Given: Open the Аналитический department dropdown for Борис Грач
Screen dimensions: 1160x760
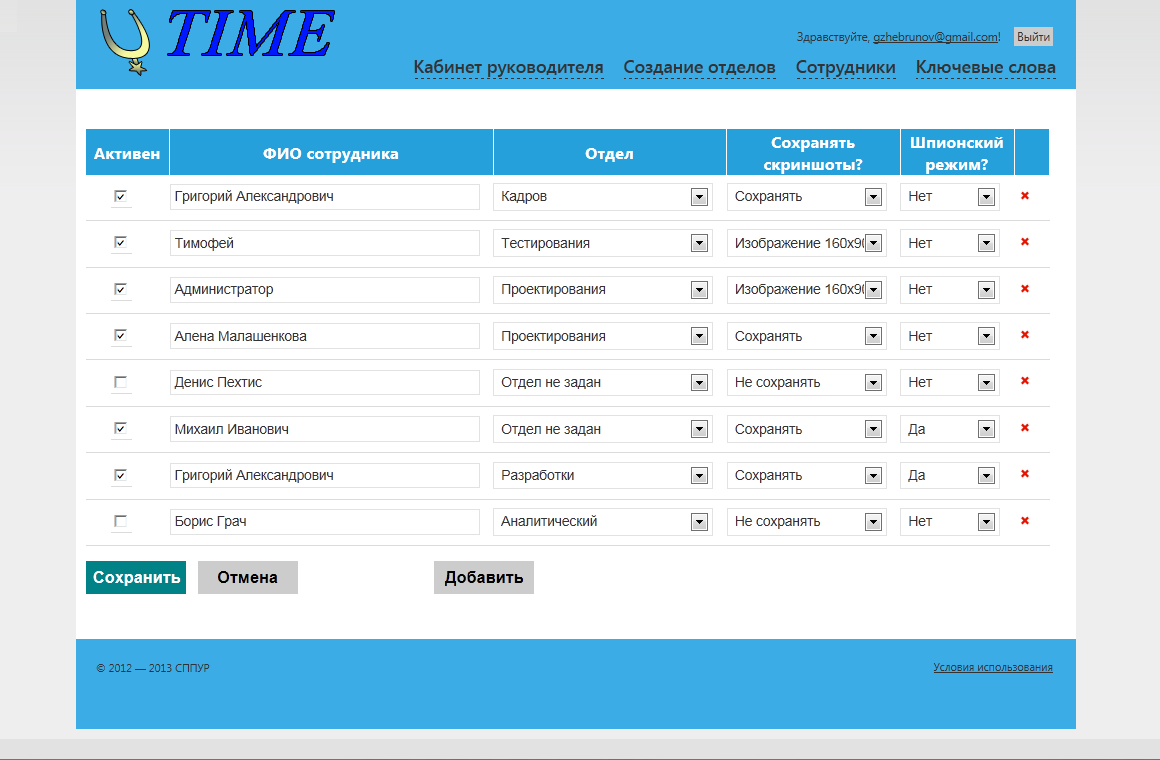Looking at the screenshot, I should click(700, 521).
